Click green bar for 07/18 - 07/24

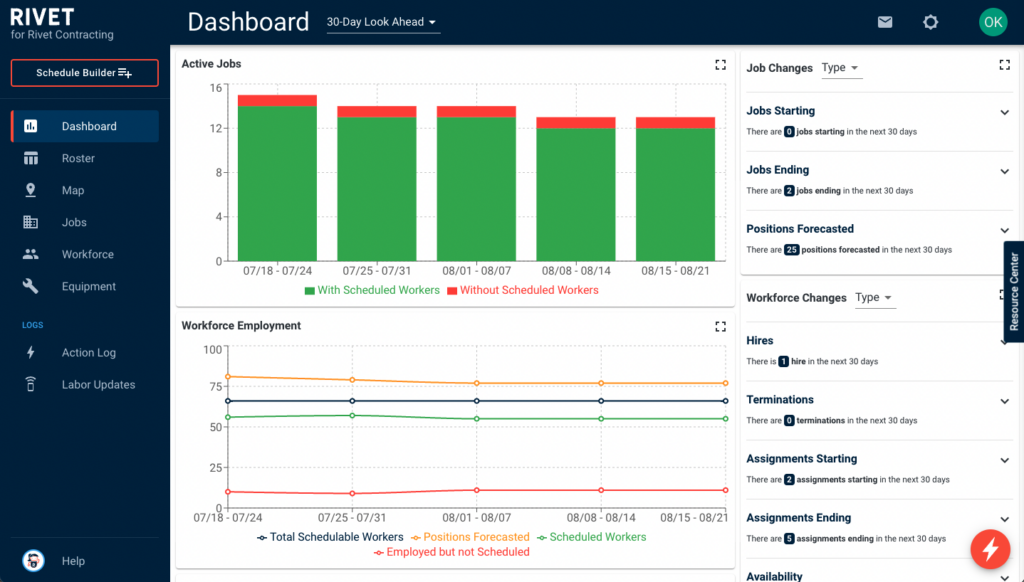click(278, 184)
